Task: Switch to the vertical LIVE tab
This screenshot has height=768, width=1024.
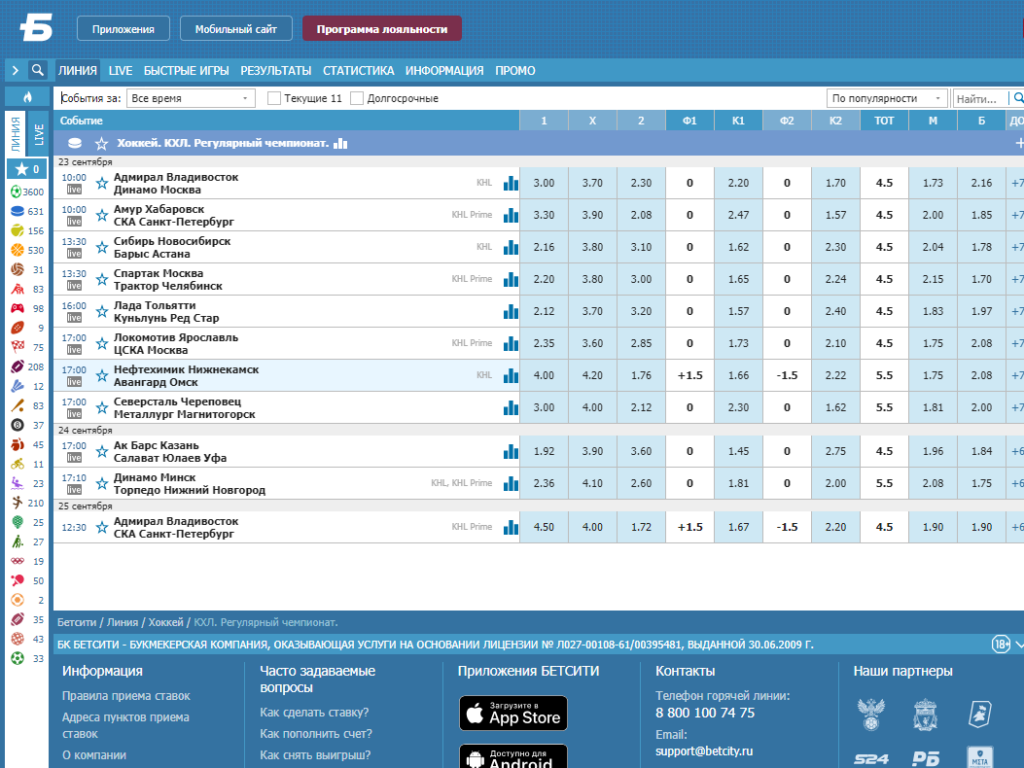Action: coord(39,134)
